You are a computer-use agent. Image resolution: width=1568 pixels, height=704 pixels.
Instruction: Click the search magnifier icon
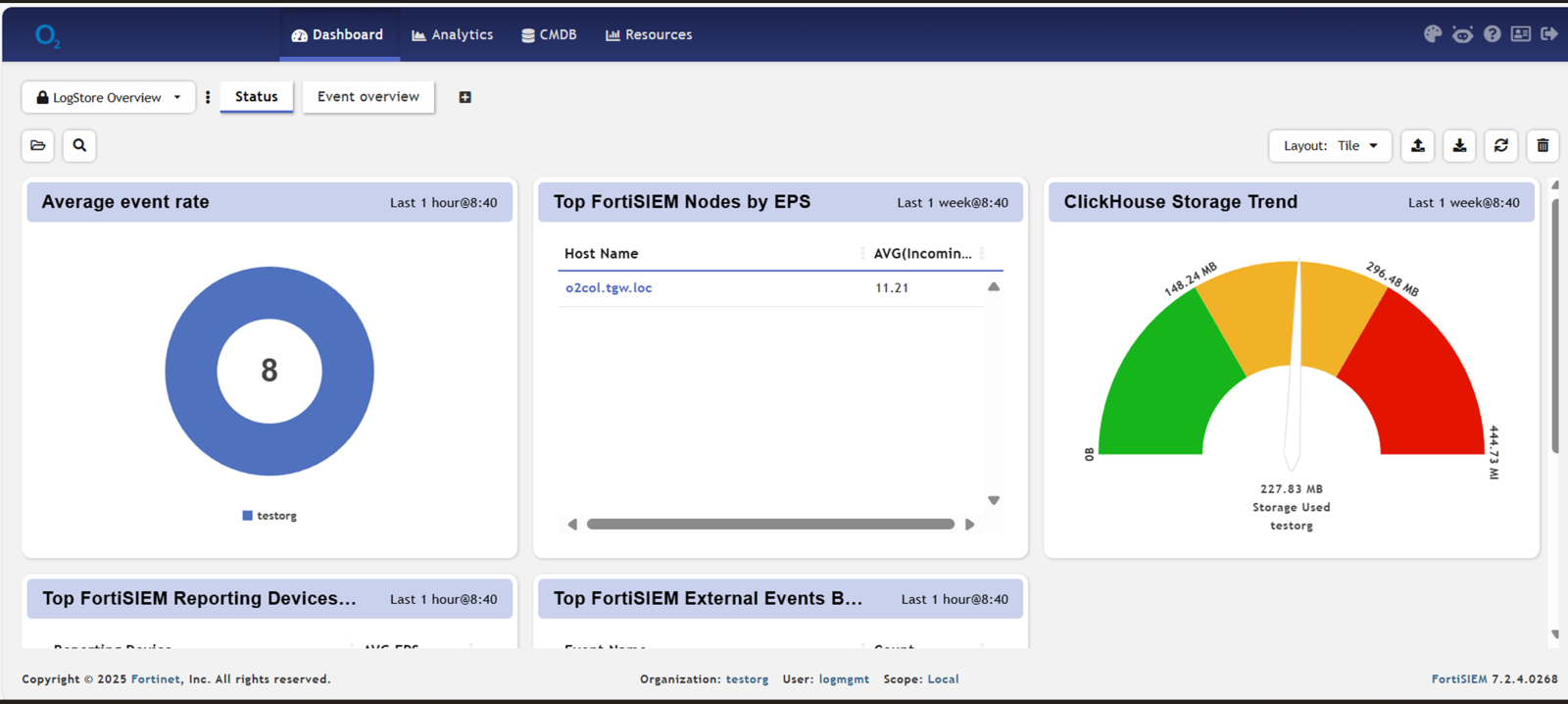tap(79, 146)
